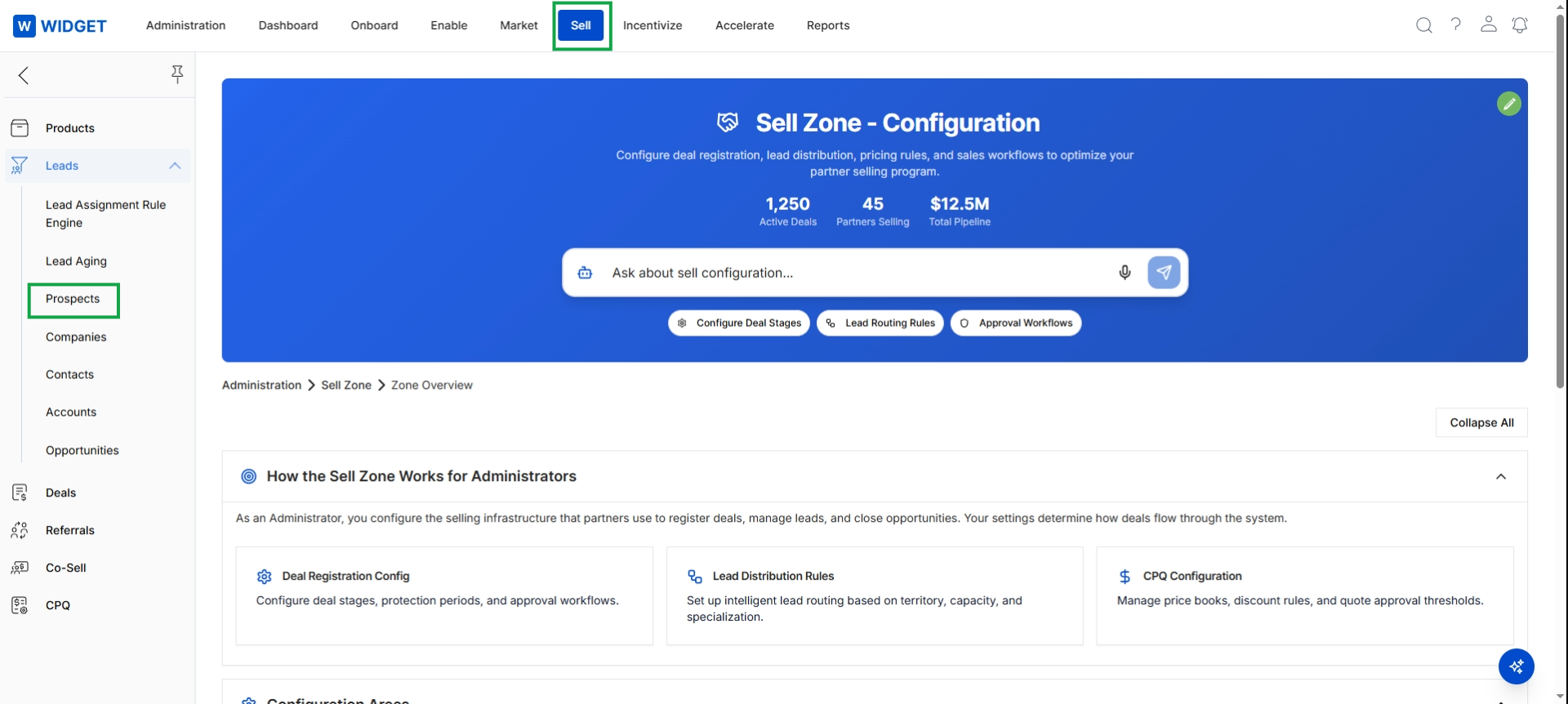Click Approval Workflows chip
This screenshot has width=1568, height=704.
1016,323
